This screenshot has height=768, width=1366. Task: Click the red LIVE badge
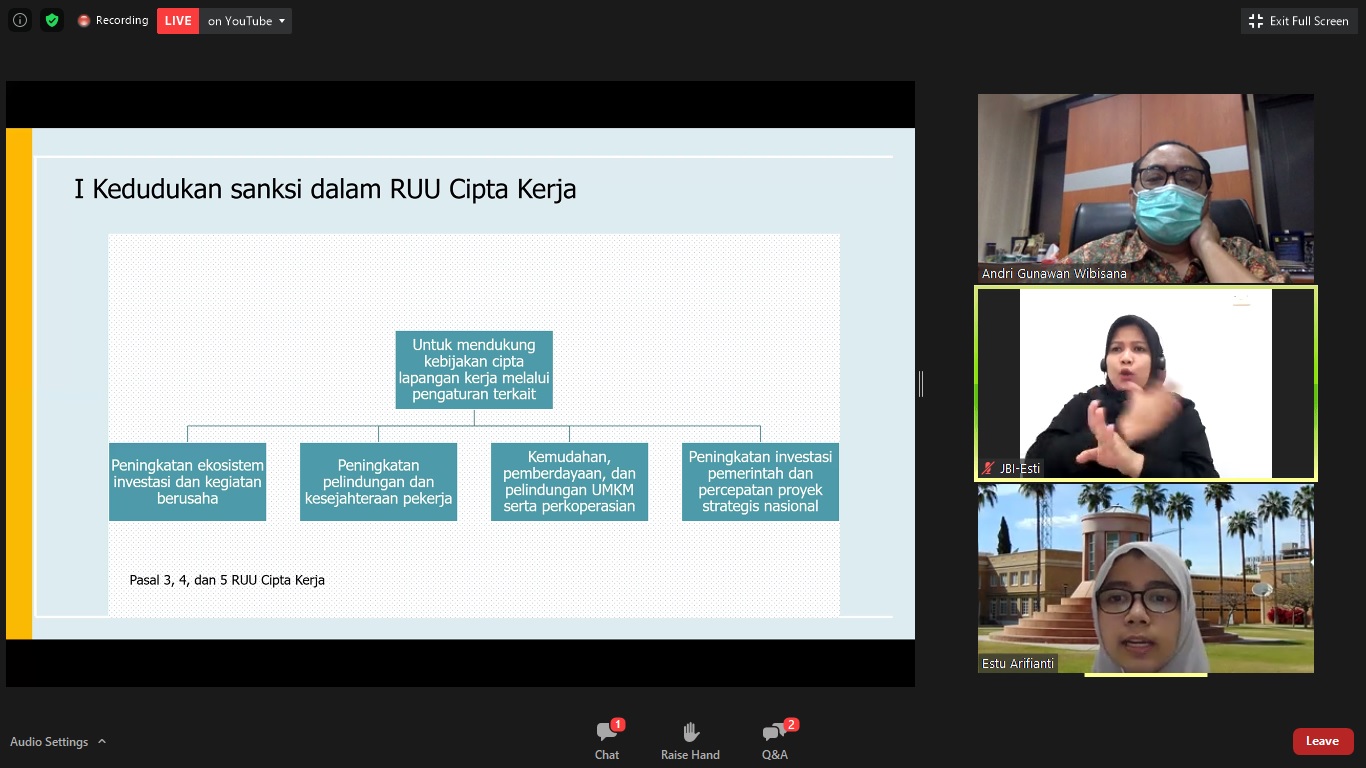coord(178,21)
